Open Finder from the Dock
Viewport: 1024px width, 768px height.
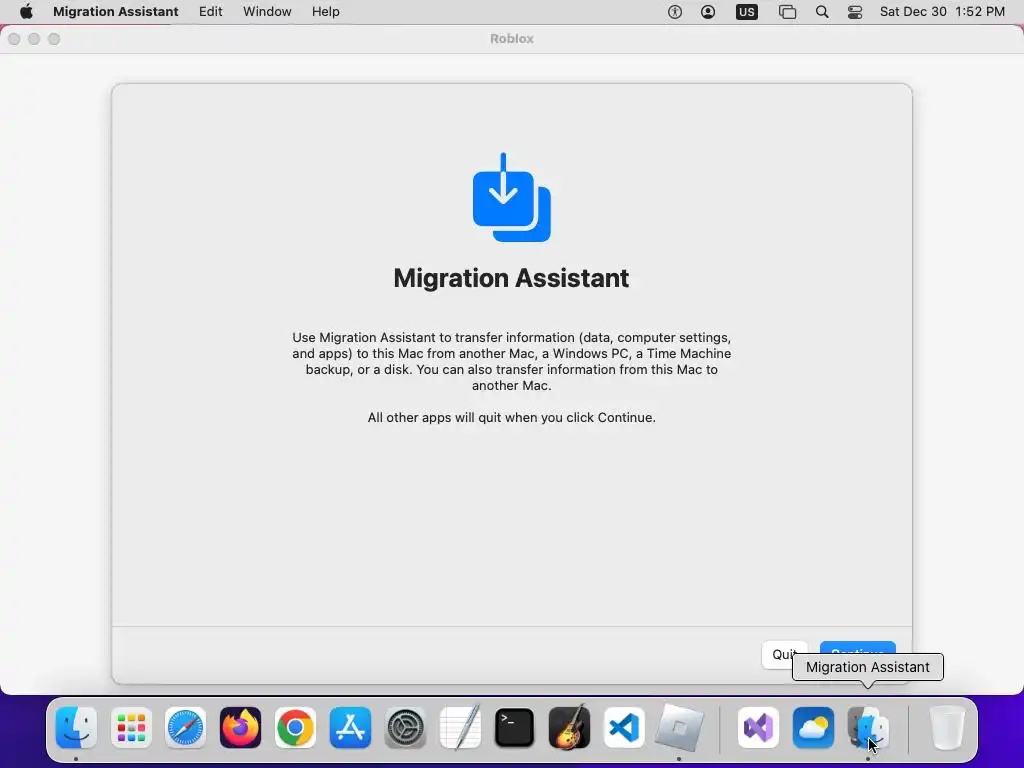coord(76,728)
